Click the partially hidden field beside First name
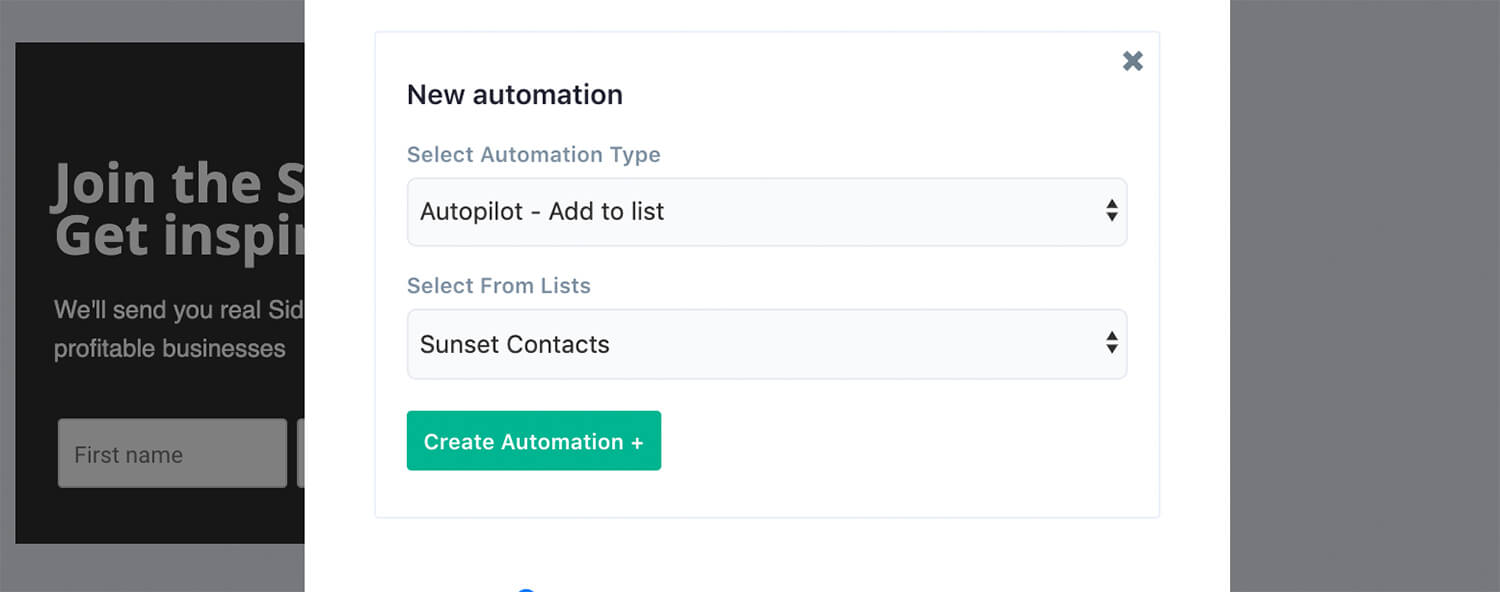The image size is (1500, 592). click(301, 454)
